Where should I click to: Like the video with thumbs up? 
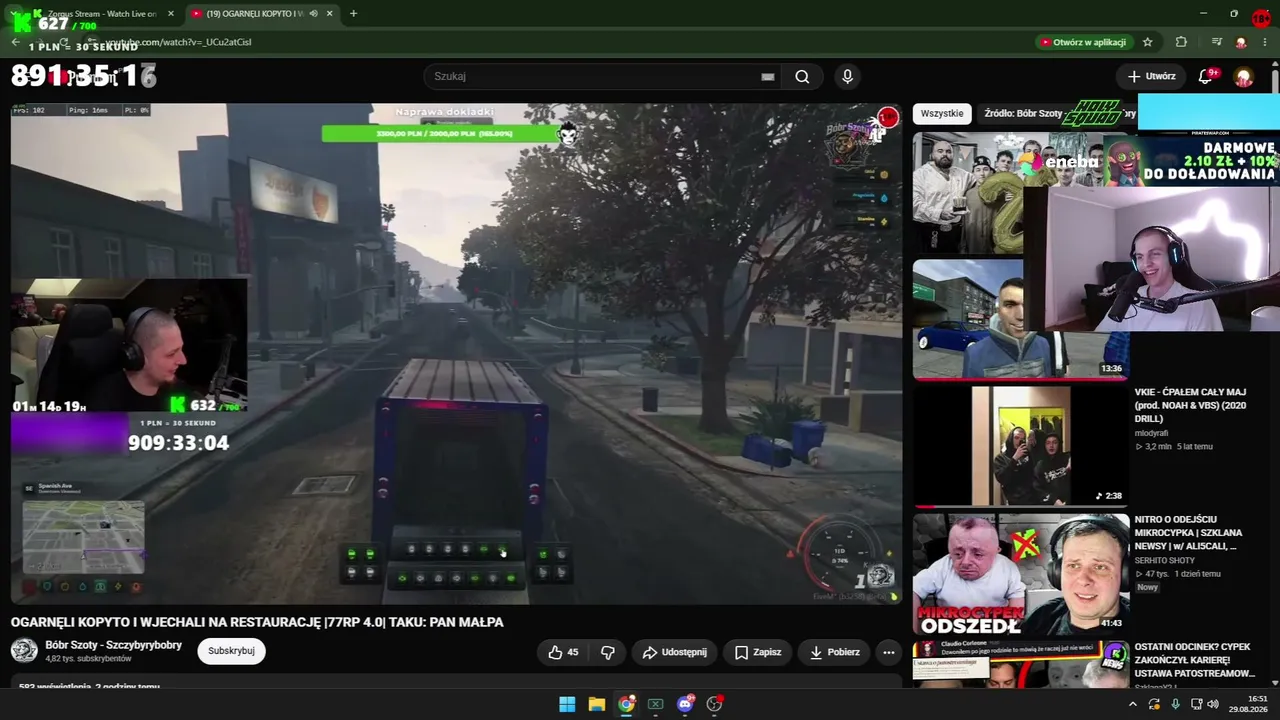(564, 652)
